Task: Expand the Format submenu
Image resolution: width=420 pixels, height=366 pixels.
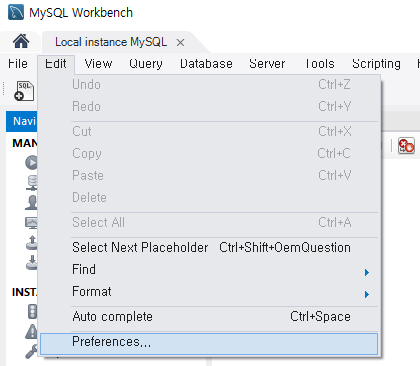Action: [209, 291]
